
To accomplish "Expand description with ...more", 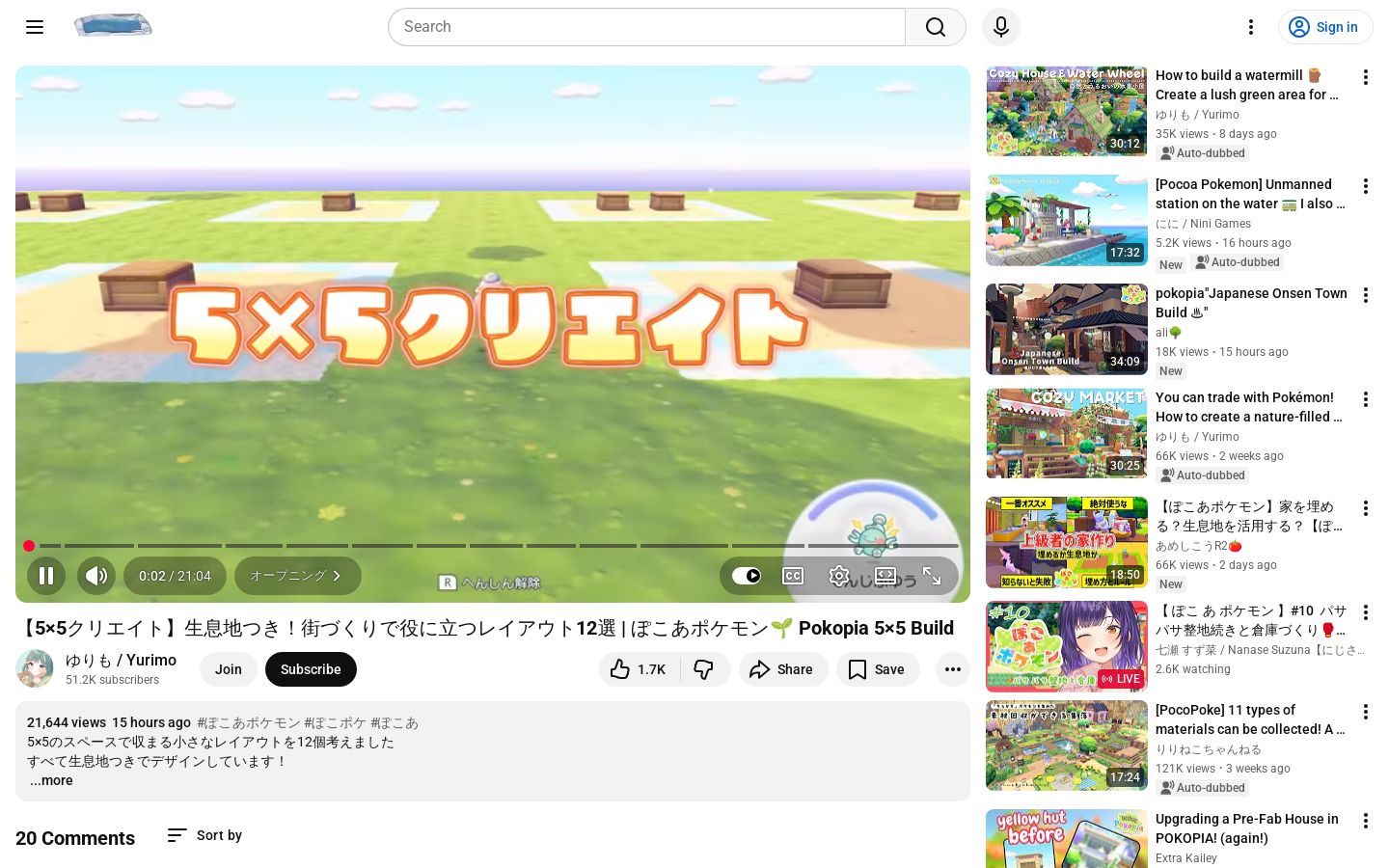I will point(51,780).
